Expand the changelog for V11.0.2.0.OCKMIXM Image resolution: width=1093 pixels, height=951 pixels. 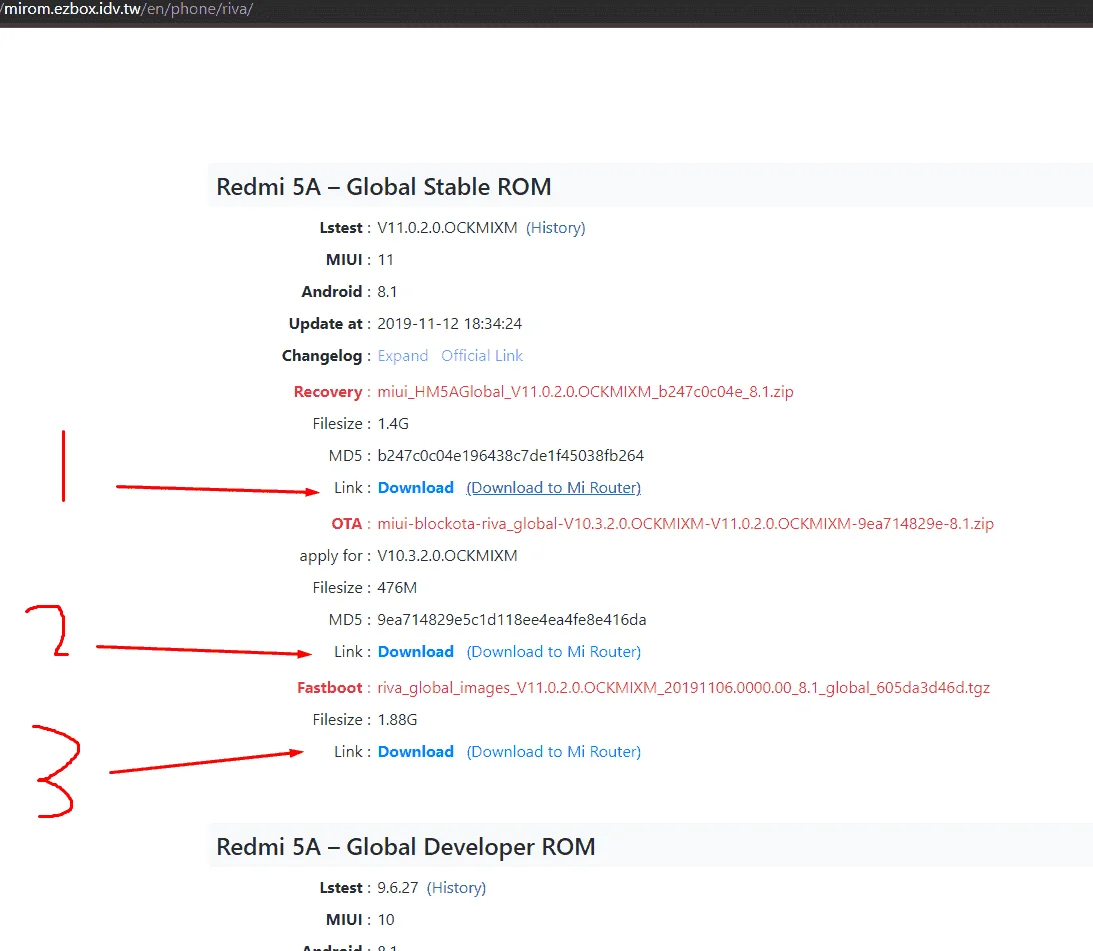402,356
